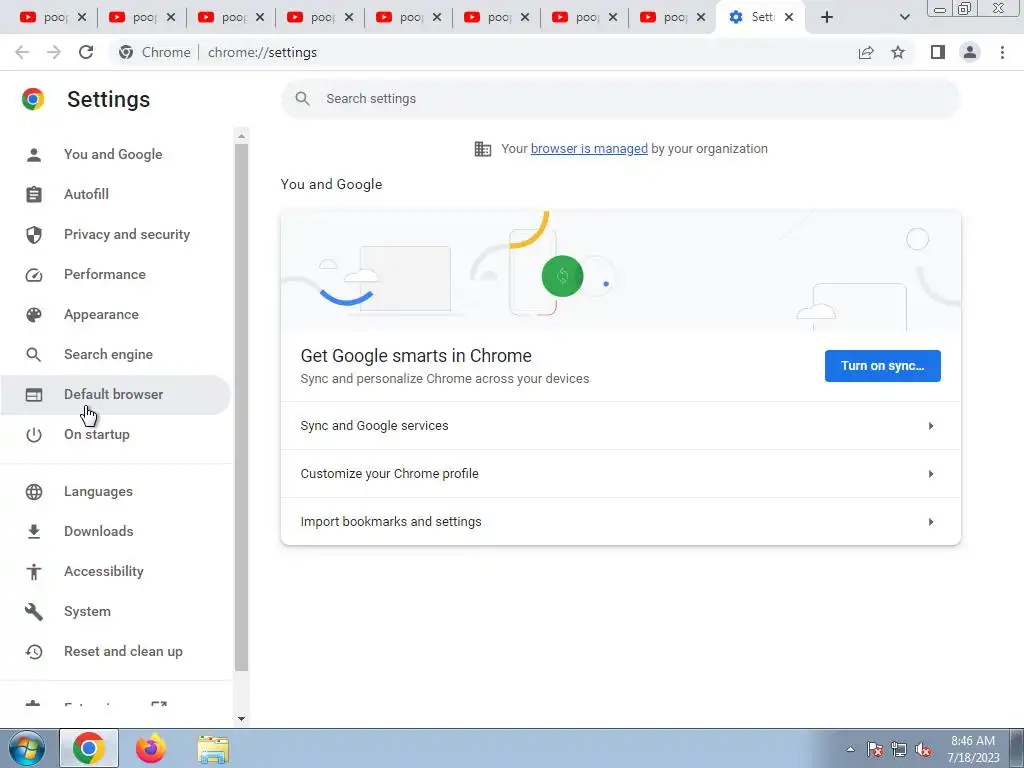The height and width of the screenshot is (768, 1024).
Task: Launch Firefox from the taskbar
Action: [x=151, y=748]
